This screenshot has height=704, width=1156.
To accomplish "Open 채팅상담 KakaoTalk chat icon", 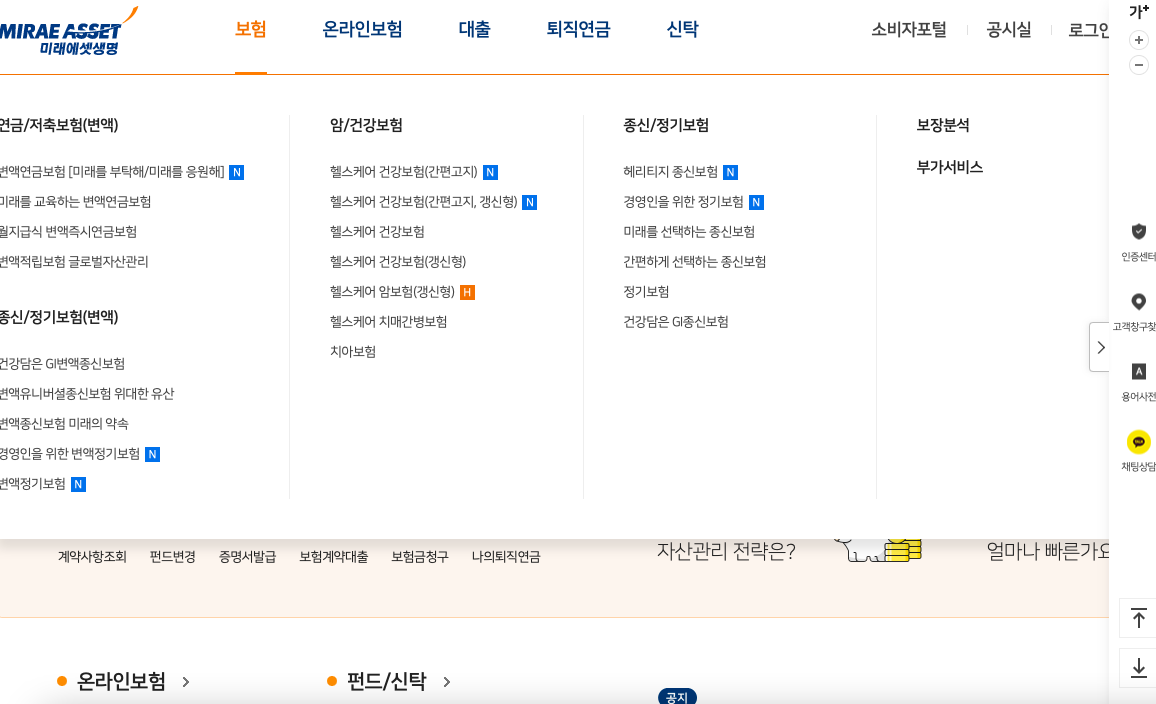I will pyautogui.click(x=1138, y=442).
